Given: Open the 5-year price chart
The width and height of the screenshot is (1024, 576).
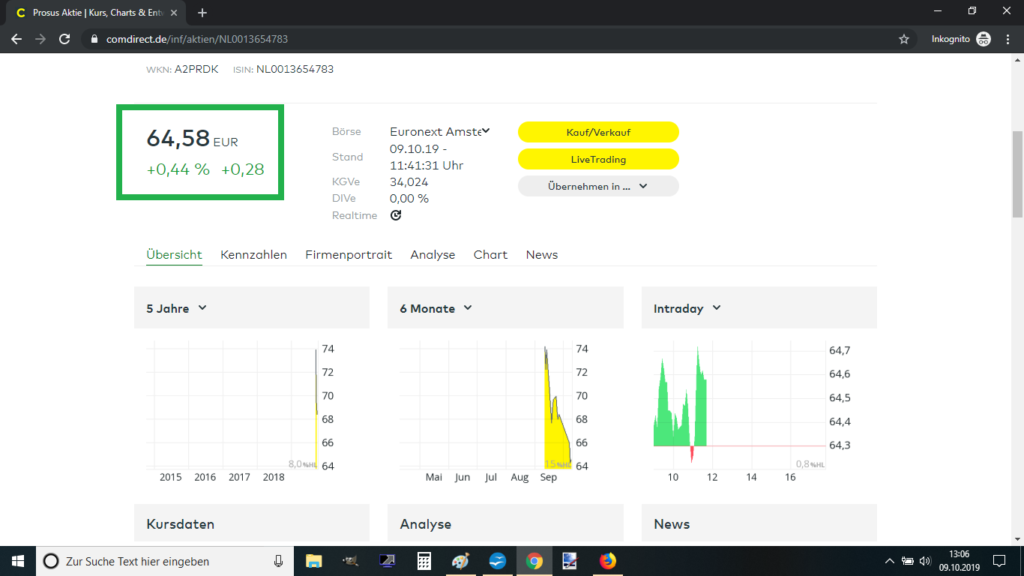Looking at the screenshot, I should 241,411.
